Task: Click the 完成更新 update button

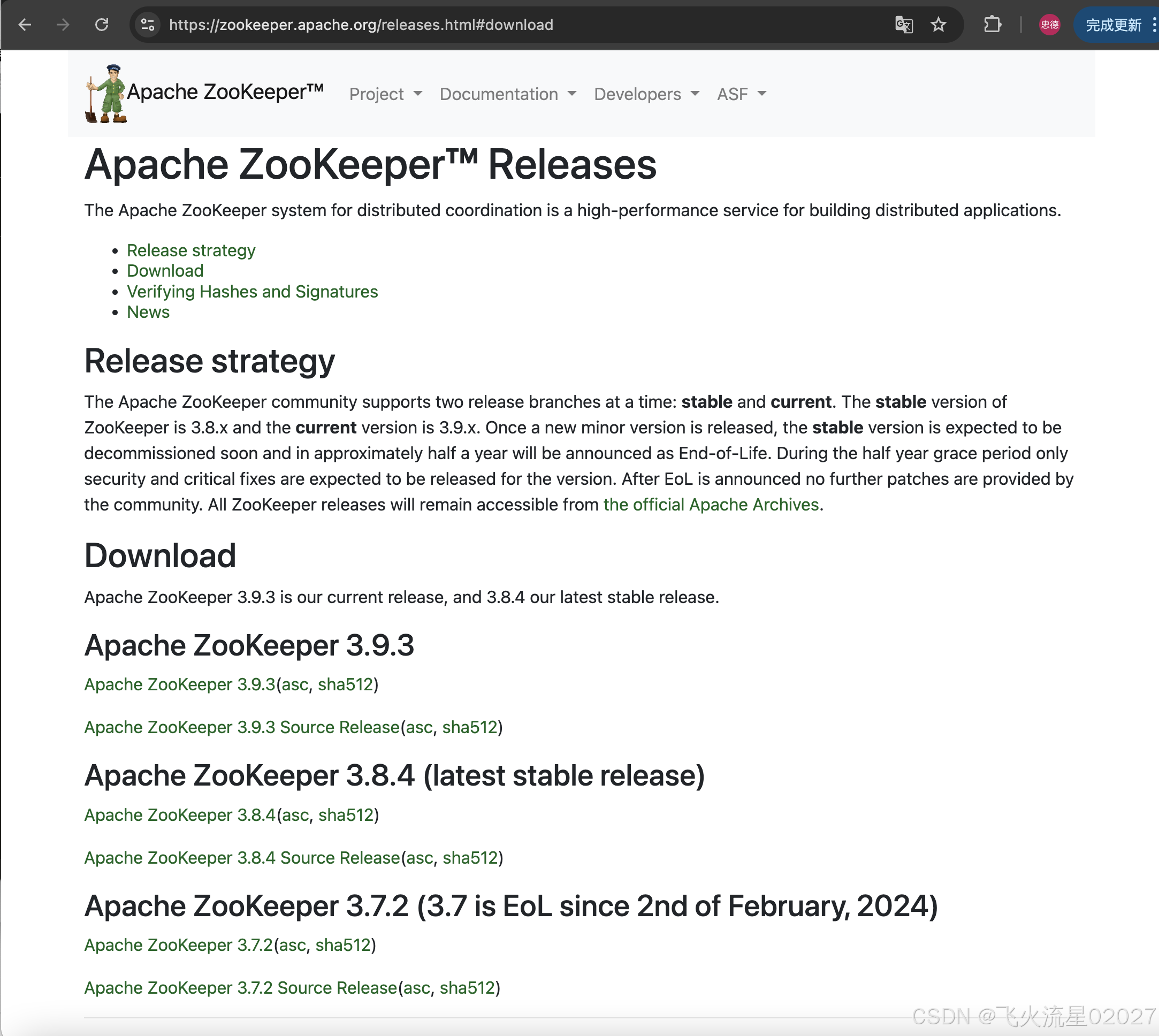Action: (x=1113, y=25)
